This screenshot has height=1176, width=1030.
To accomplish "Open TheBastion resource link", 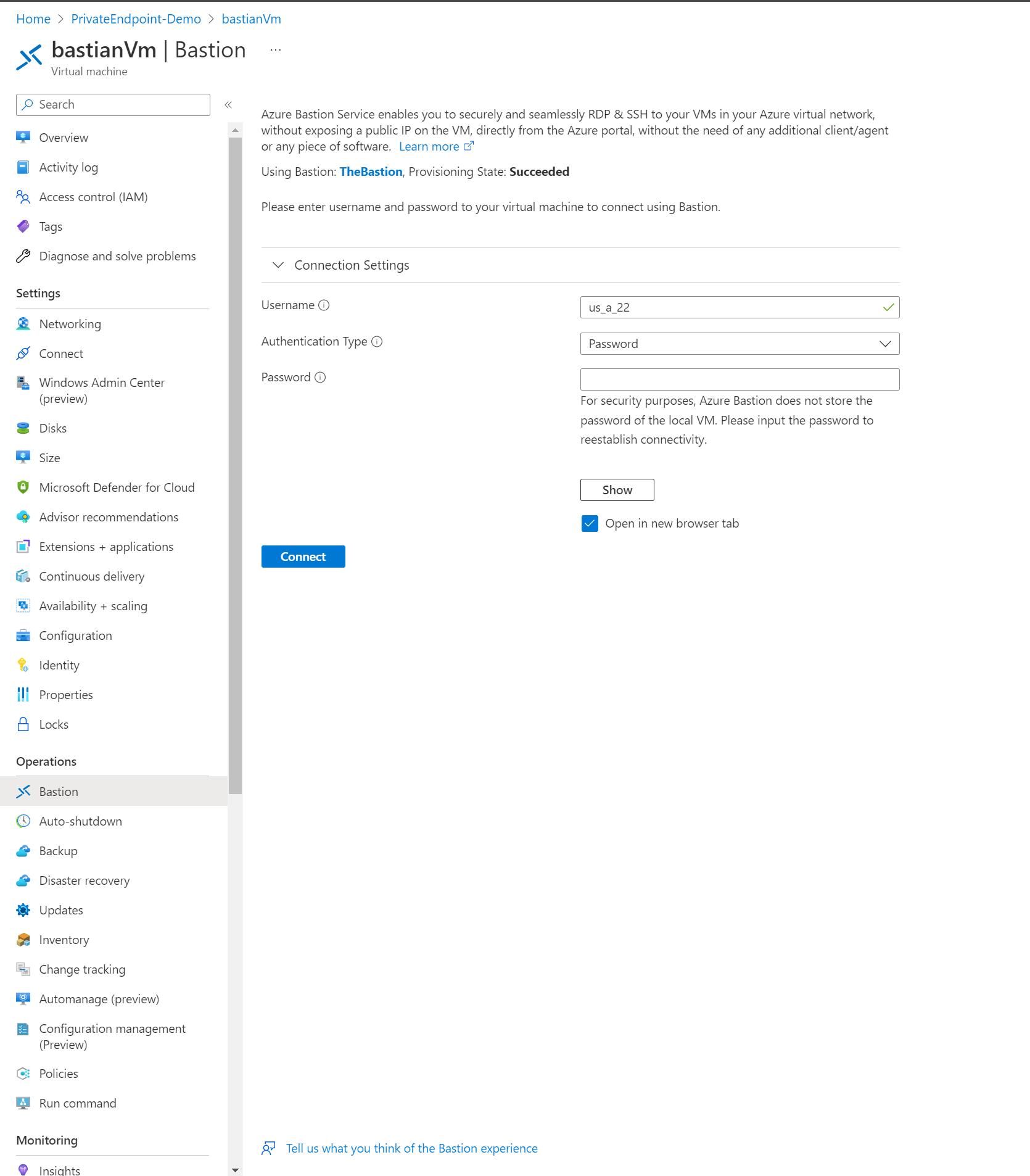I will click(x=371, y=172).
